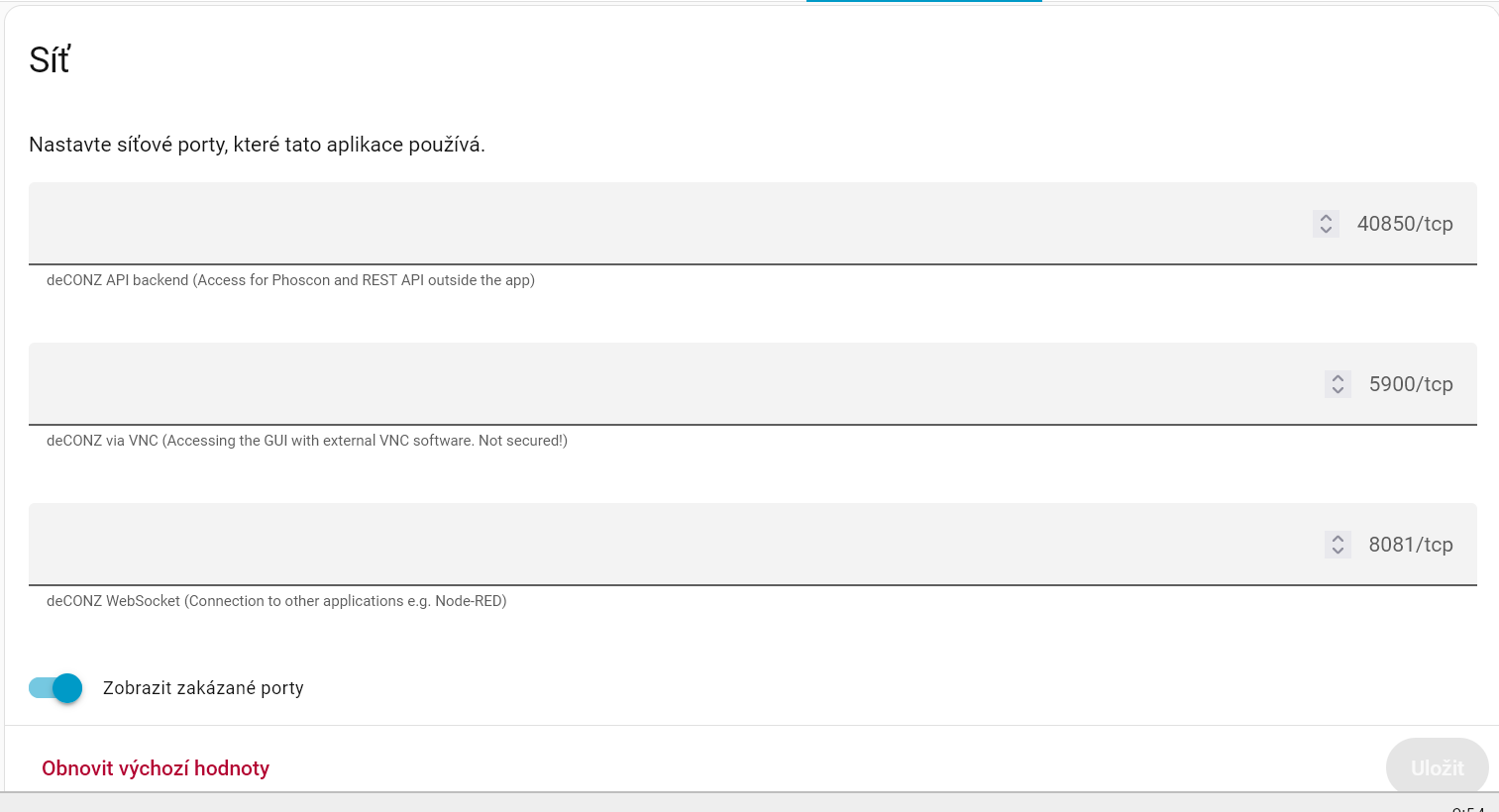This screenshot has height=812, width=1499.
Task: Click the deCONZ via VNC description text
Action: tap(307, 441)
